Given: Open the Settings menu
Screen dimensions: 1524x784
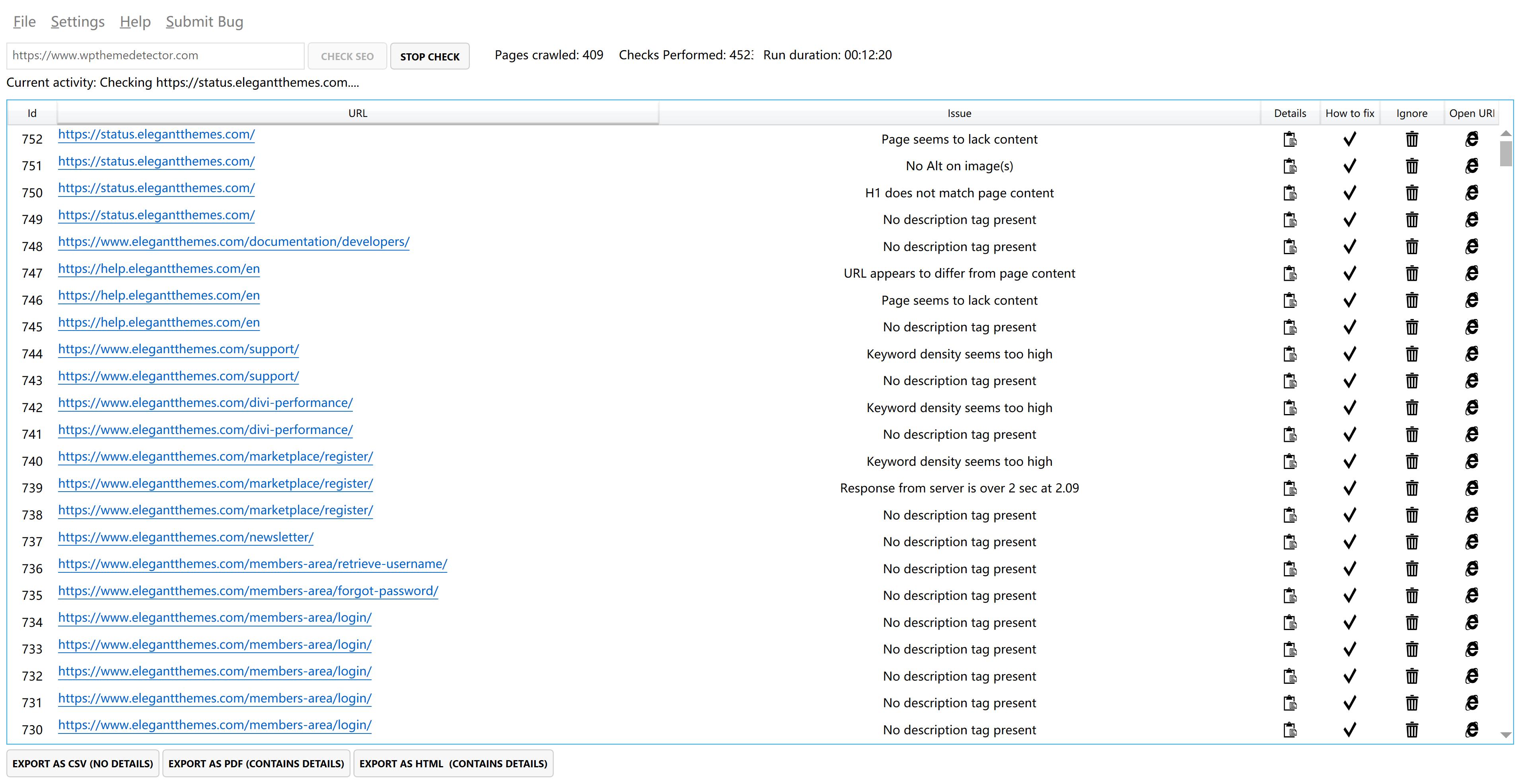Looking at the screenshot, I should [78, 22].
